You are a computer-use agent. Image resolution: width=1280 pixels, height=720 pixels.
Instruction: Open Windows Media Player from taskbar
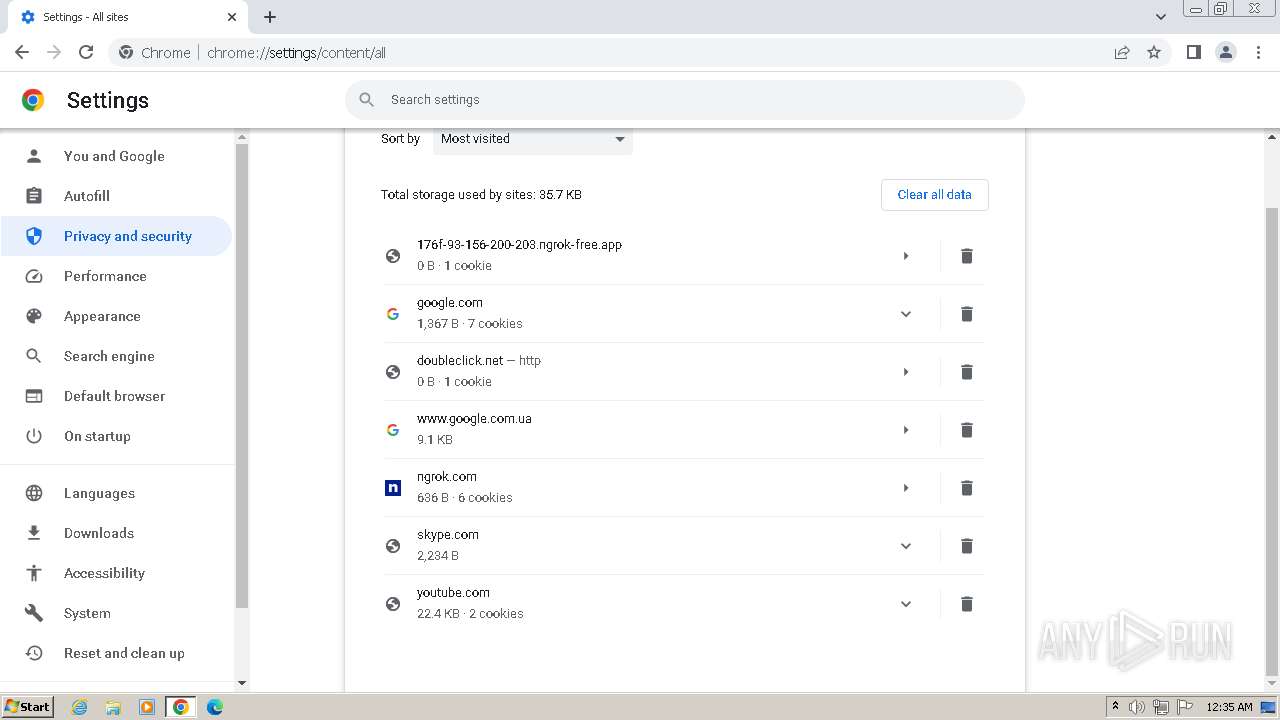pos(147,707)
